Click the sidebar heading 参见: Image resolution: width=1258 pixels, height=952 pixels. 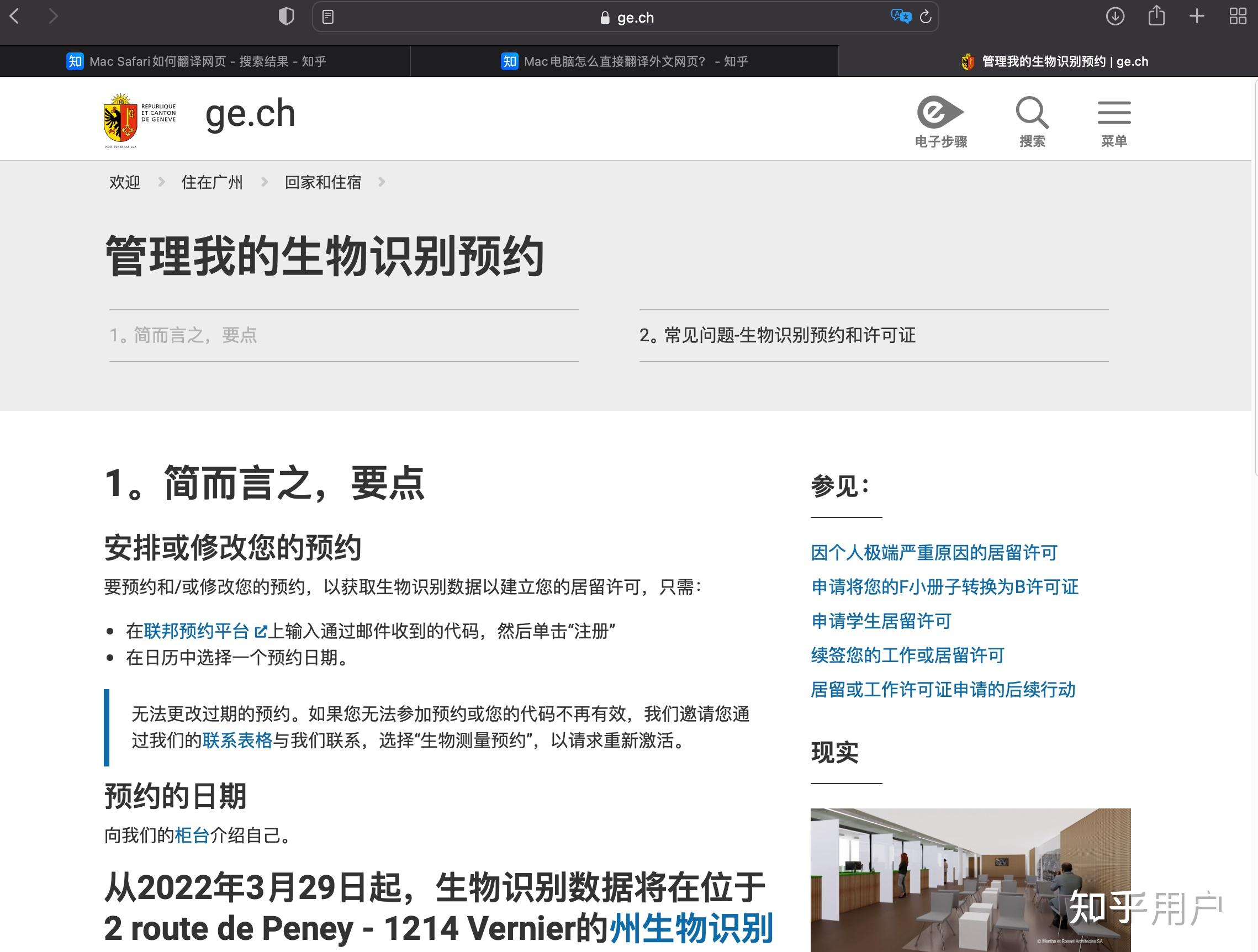click(840, 486)
